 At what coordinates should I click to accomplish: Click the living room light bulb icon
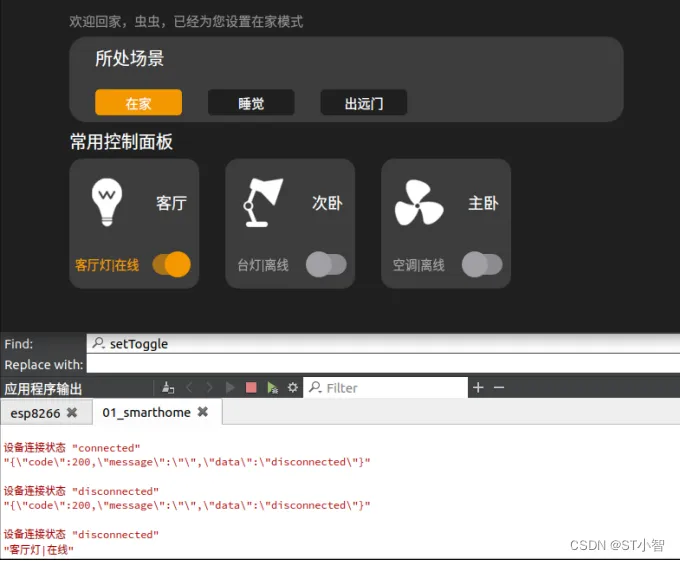(x=107, y=202)
